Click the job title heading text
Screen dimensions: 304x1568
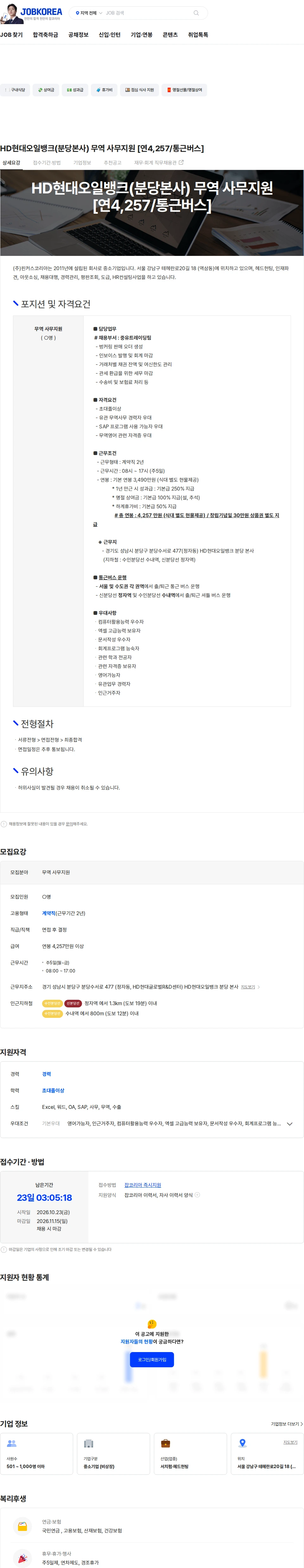pyautogui.click(x=102, y=148)
